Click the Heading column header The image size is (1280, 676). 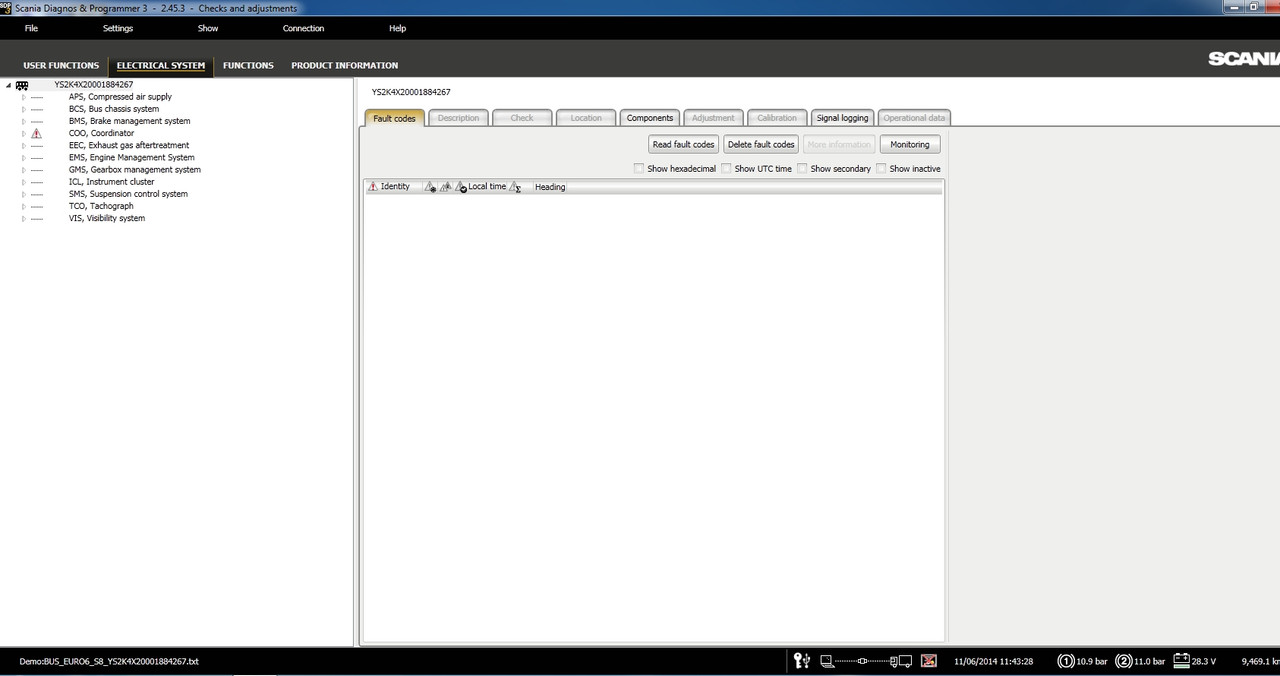pos(550,187)
